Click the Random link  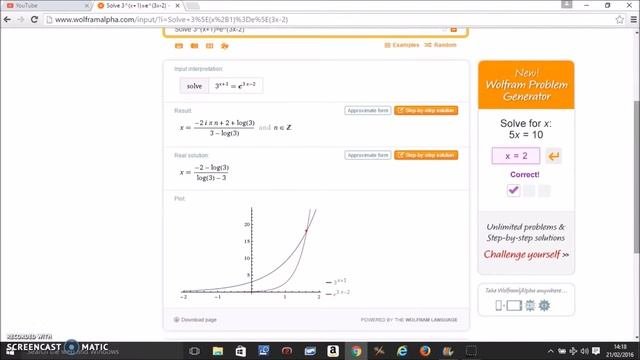pos(440,45)
